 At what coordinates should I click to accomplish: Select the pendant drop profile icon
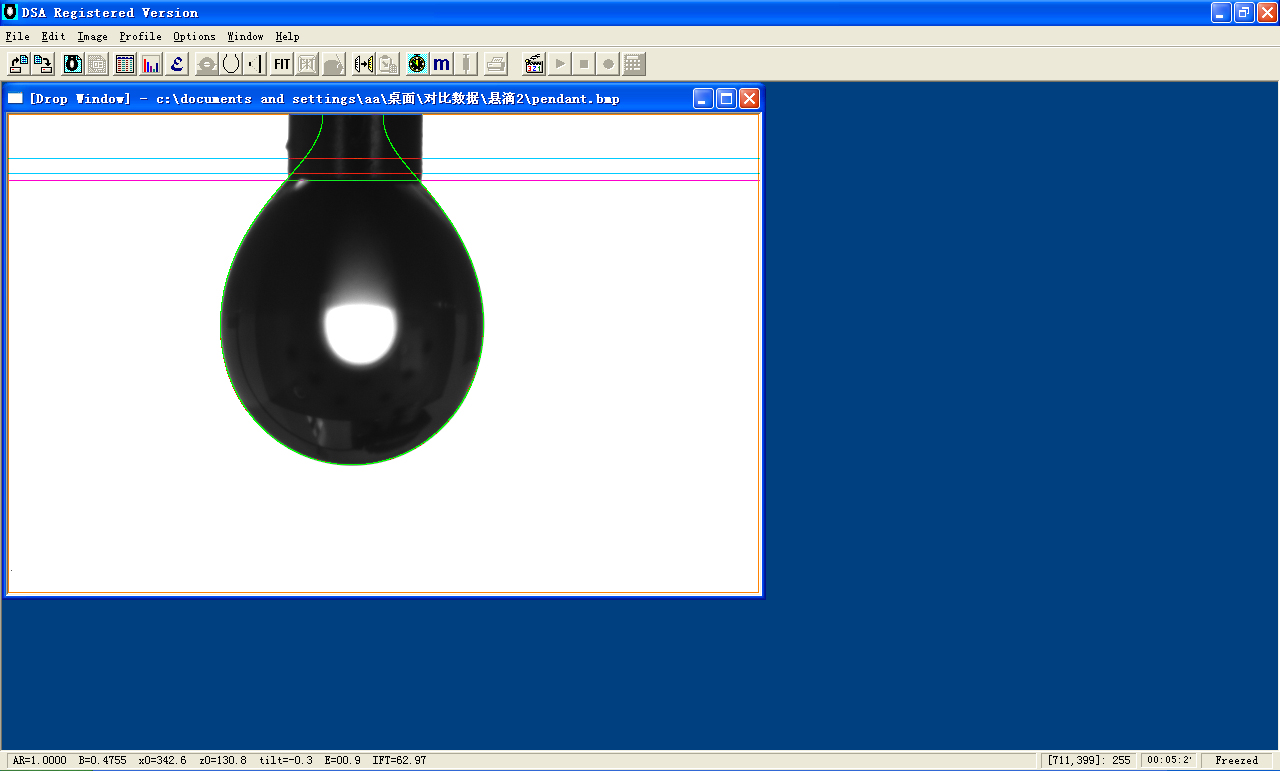231,64
